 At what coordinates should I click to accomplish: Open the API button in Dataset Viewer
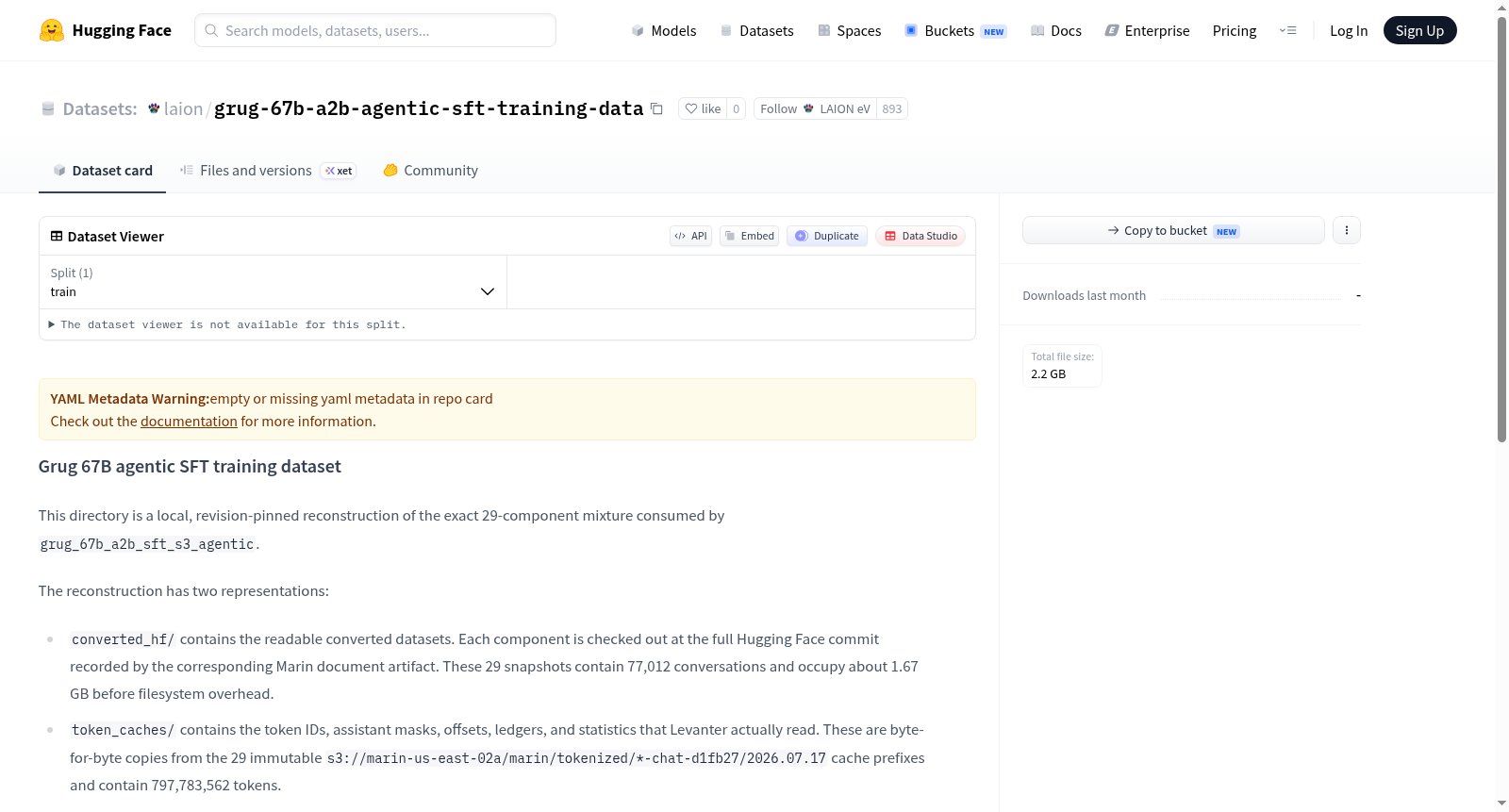pos(690,236)
